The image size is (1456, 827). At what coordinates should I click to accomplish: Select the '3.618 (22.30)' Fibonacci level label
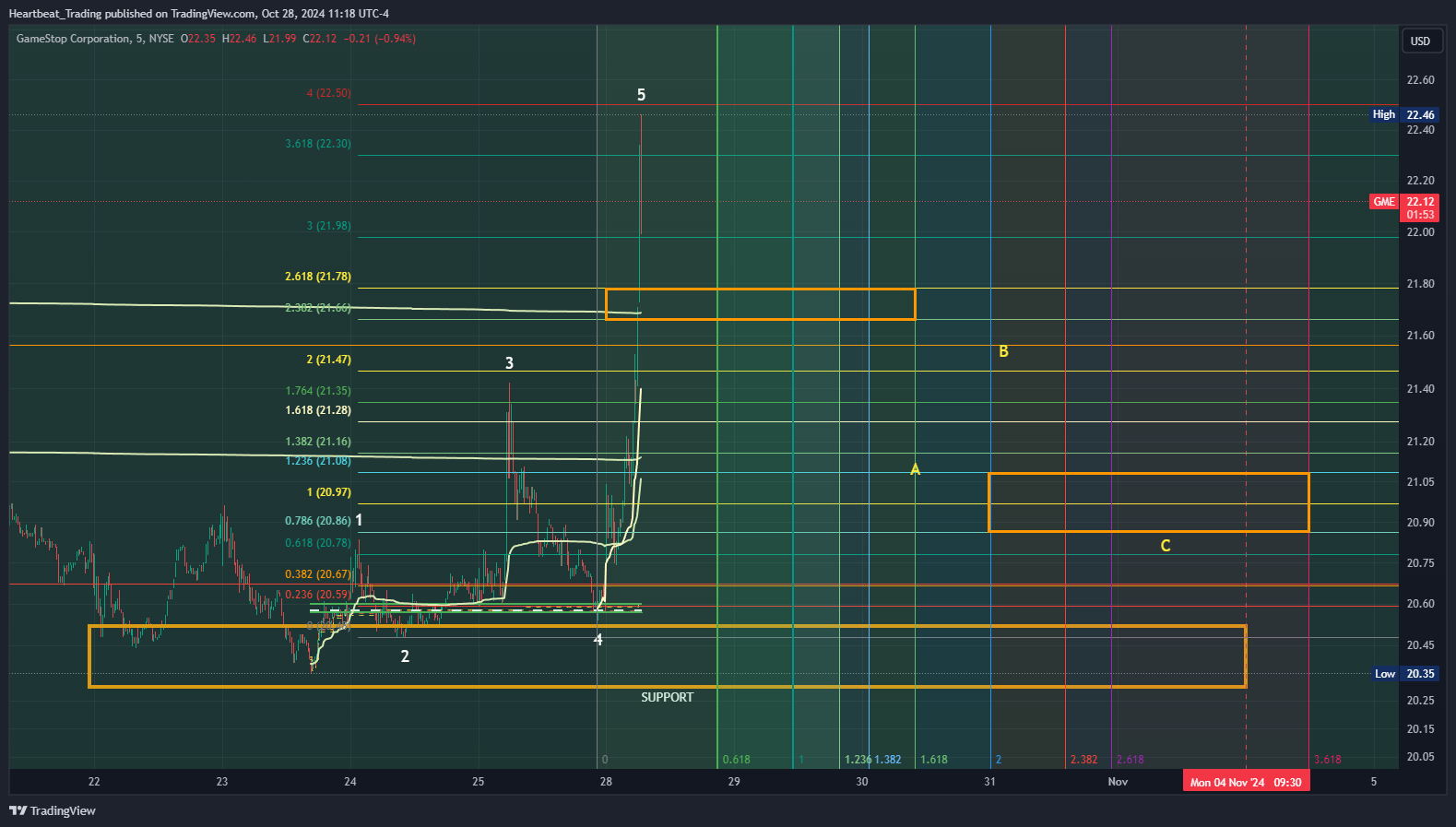point(318,144)
